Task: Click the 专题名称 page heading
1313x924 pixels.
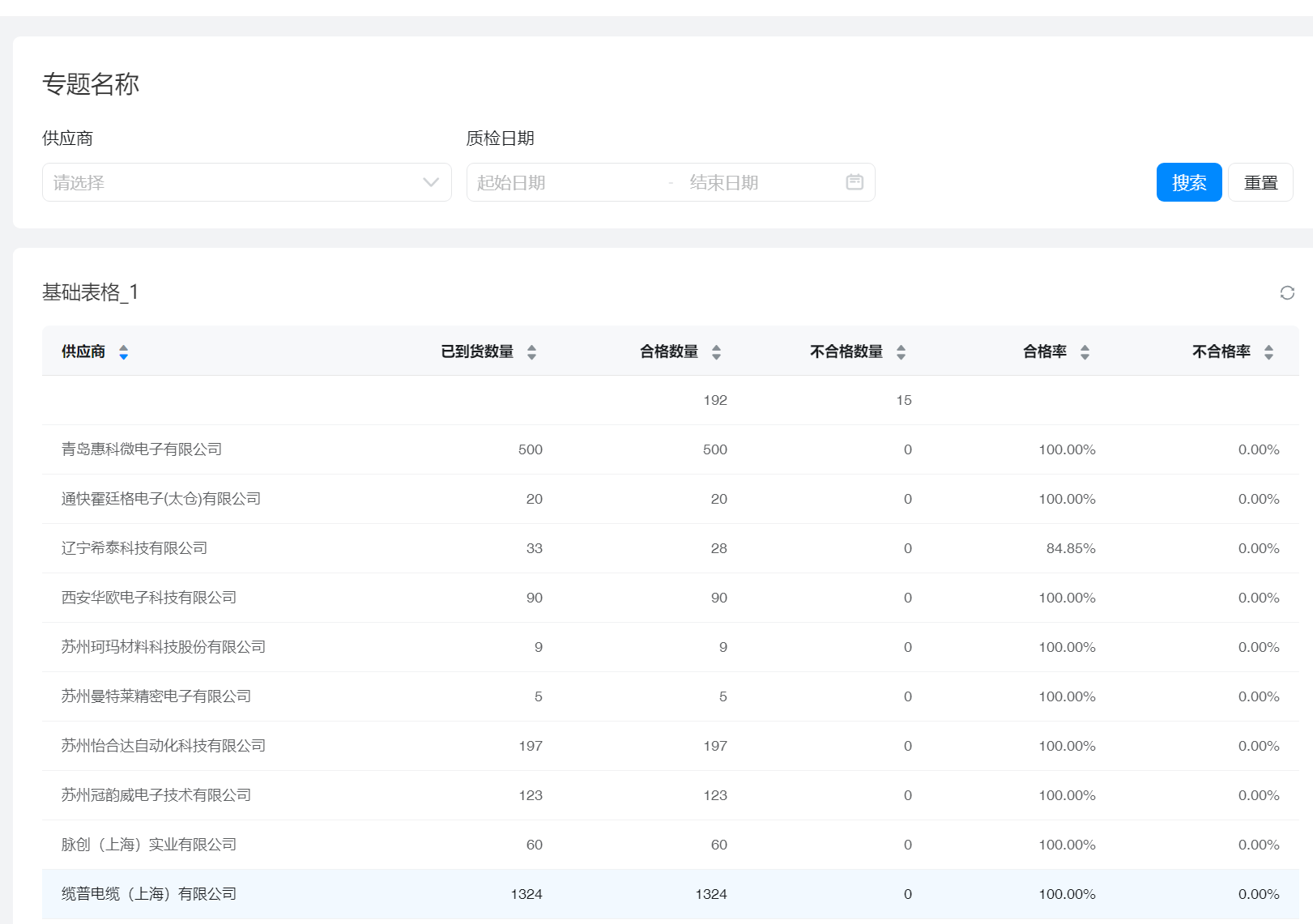Action: (x=91, y=84)
